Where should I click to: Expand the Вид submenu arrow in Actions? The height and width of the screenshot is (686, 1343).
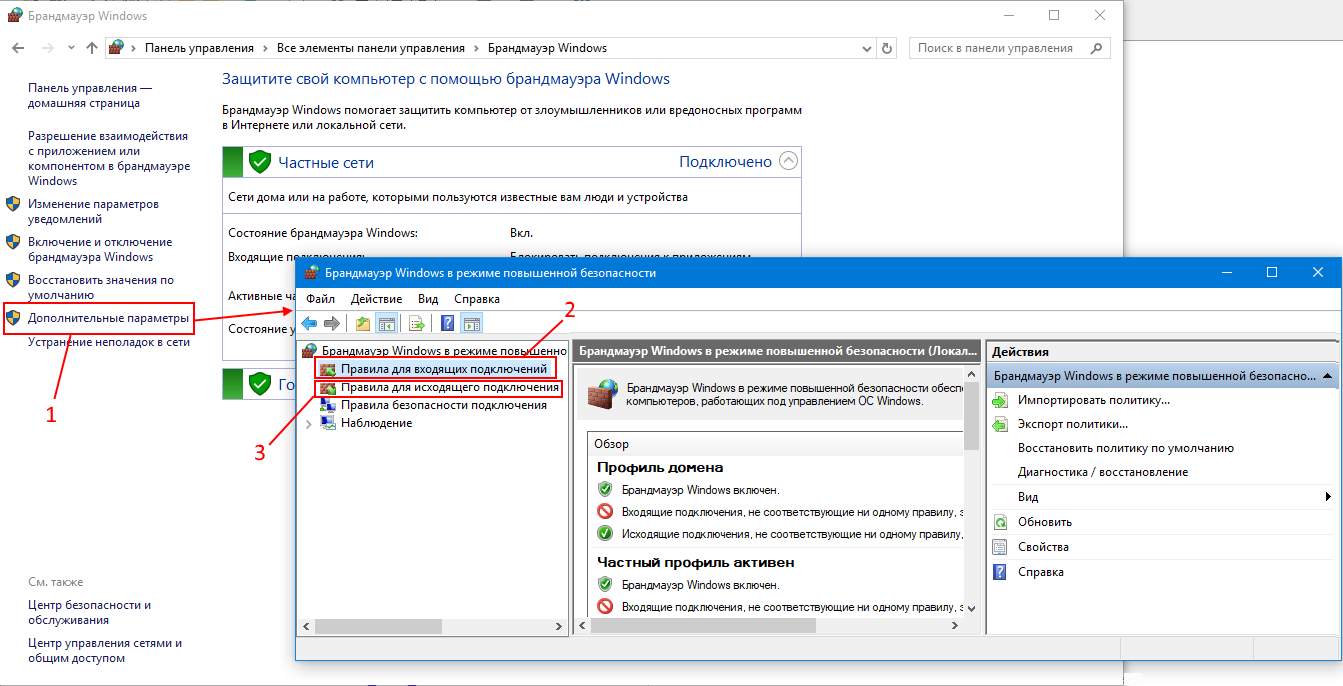(1328, 497)
